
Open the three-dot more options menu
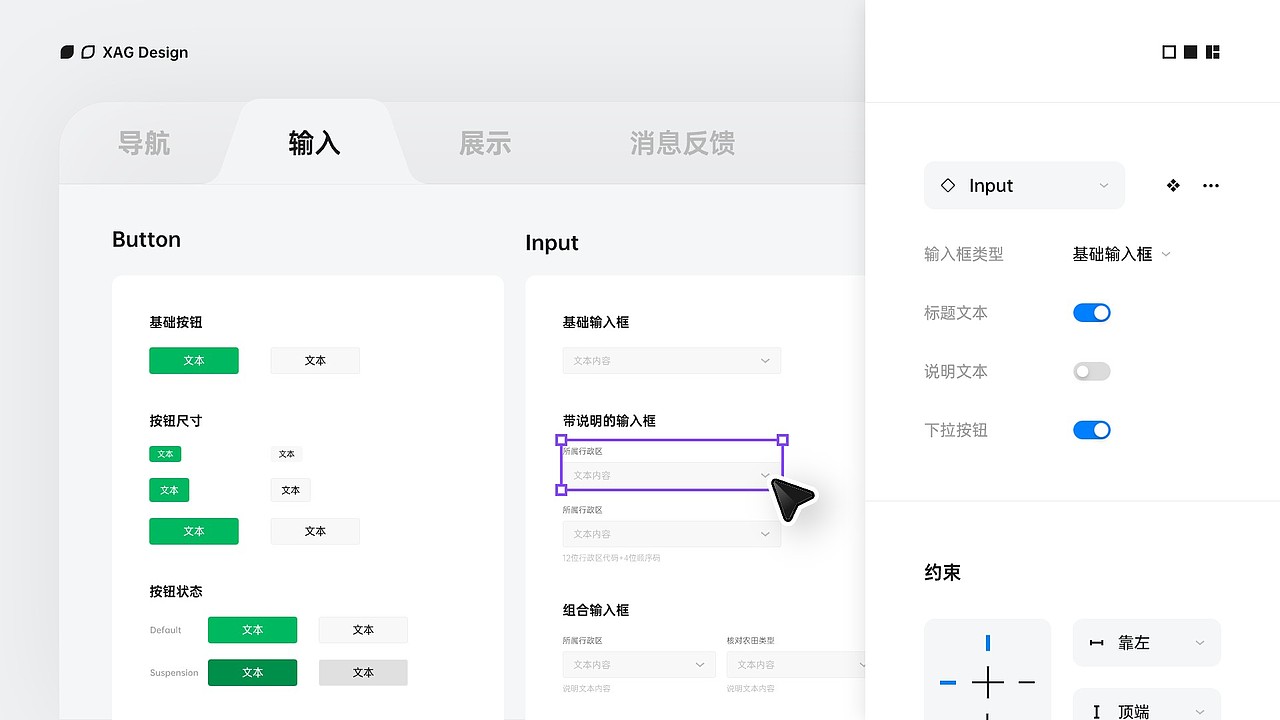(x=1211, y=185)
